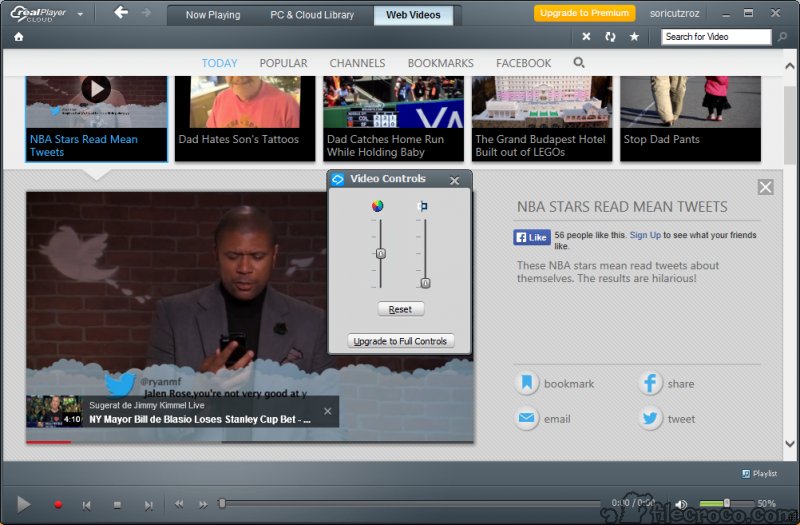The height and width of the screenshot is (525, 800).
Task: Click the Reset button
Action: (x=401, y=309)
